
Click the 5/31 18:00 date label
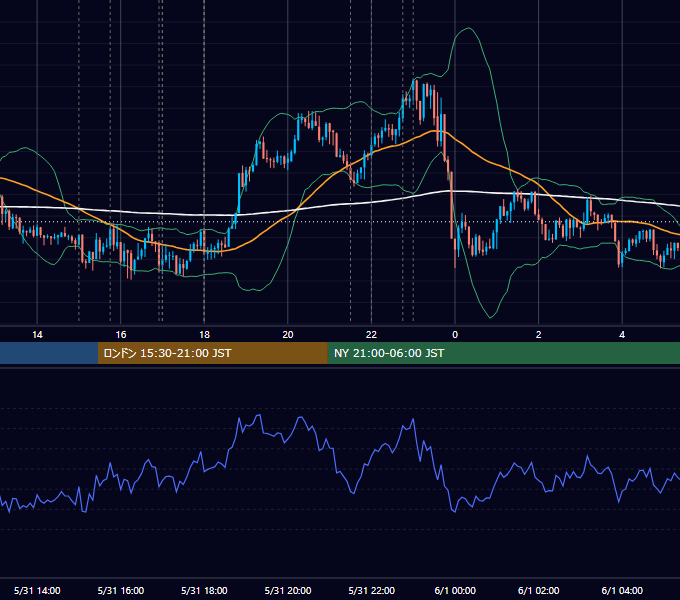[204, 590]
